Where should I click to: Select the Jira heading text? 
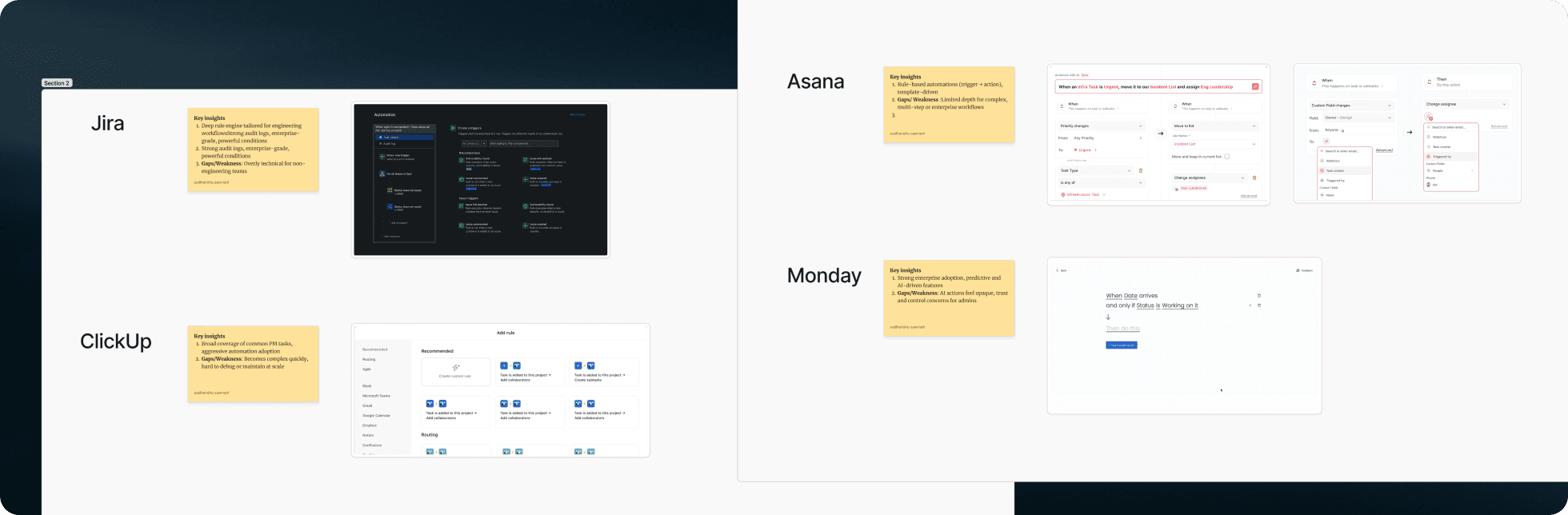[107, 124]
